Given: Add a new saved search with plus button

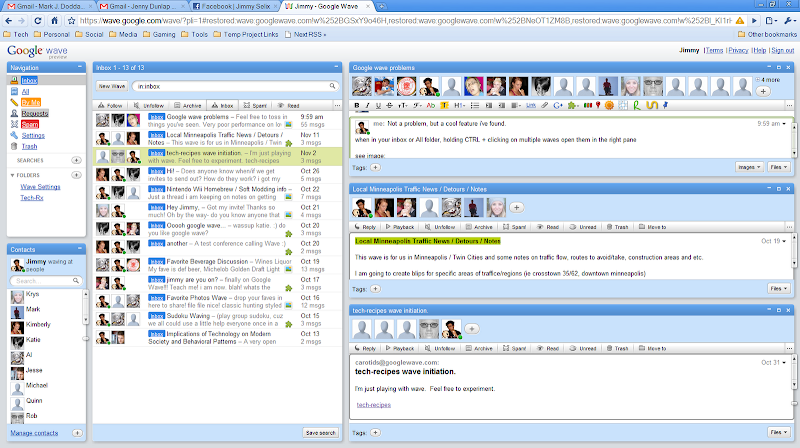Looking at the screenshot, I should tap(76, 160).
